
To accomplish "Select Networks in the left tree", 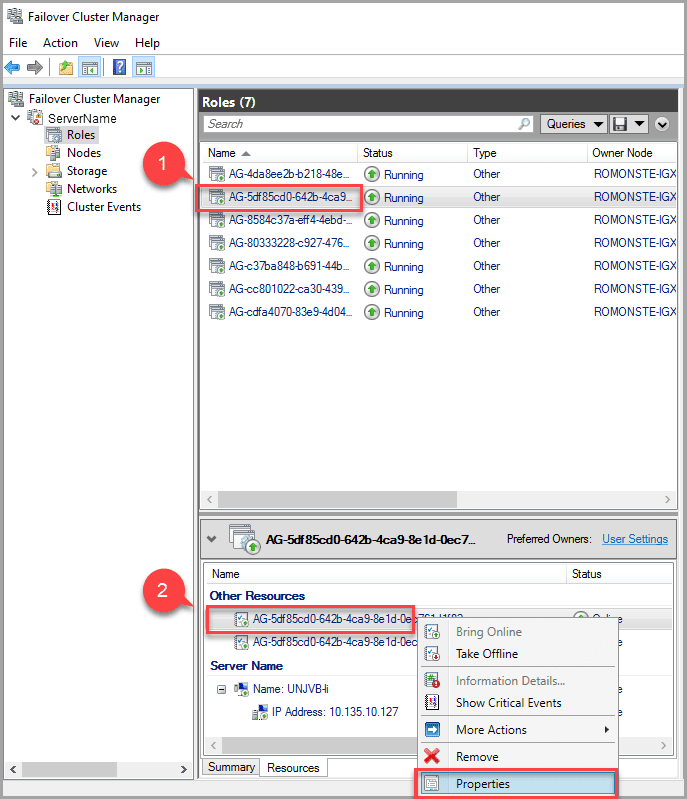I will pyautogui.click(x=91, y=189).
